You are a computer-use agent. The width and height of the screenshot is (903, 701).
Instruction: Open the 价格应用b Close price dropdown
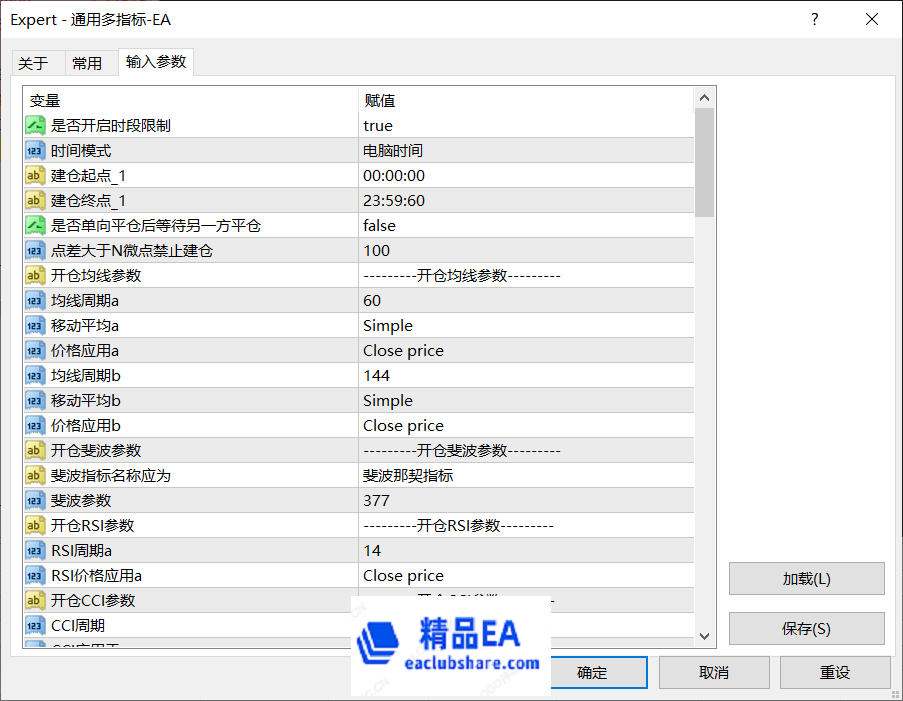pos(403,425)
